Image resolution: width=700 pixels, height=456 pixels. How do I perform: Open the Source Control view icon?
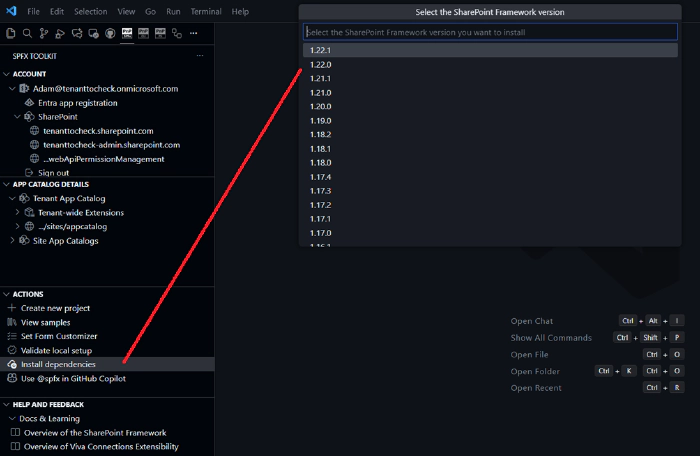(x=44, y=33)
